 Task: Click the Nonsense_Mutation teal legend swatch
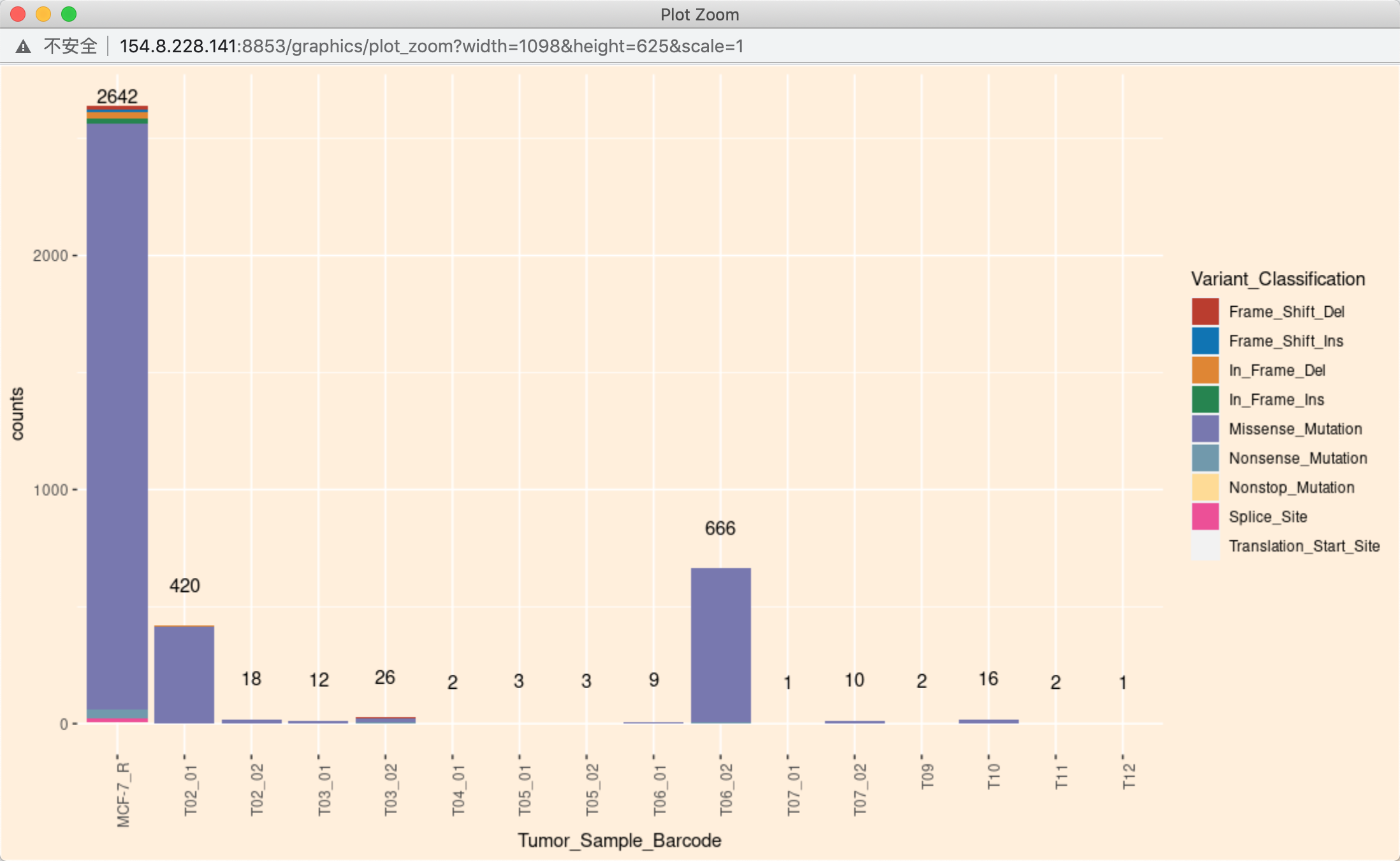(1205, 458)
